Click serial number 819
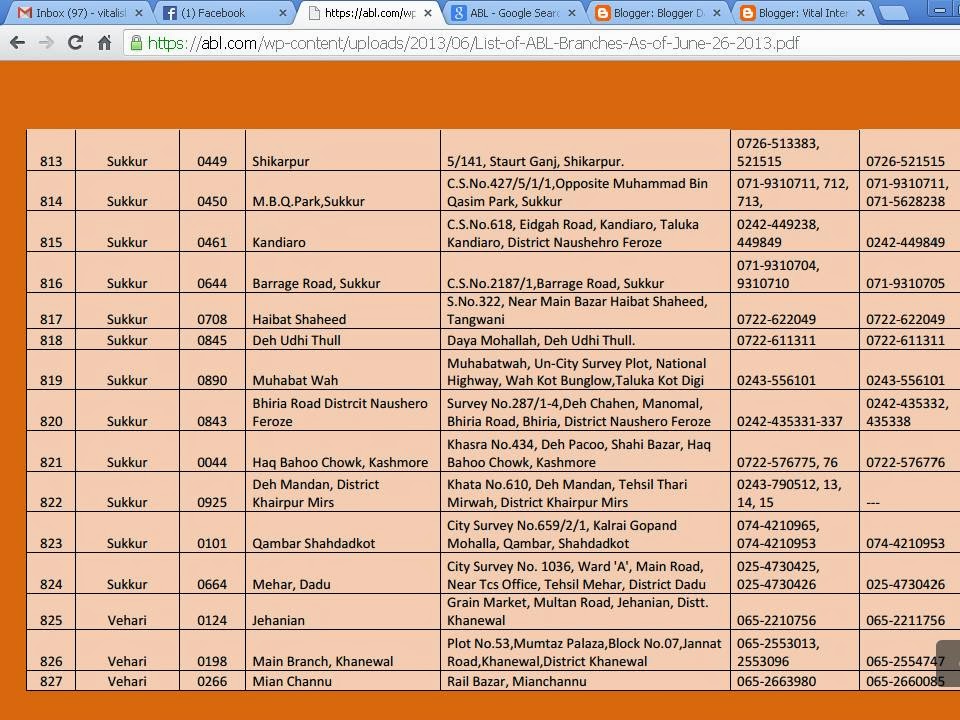960x720 pixels. click(51, 380)
